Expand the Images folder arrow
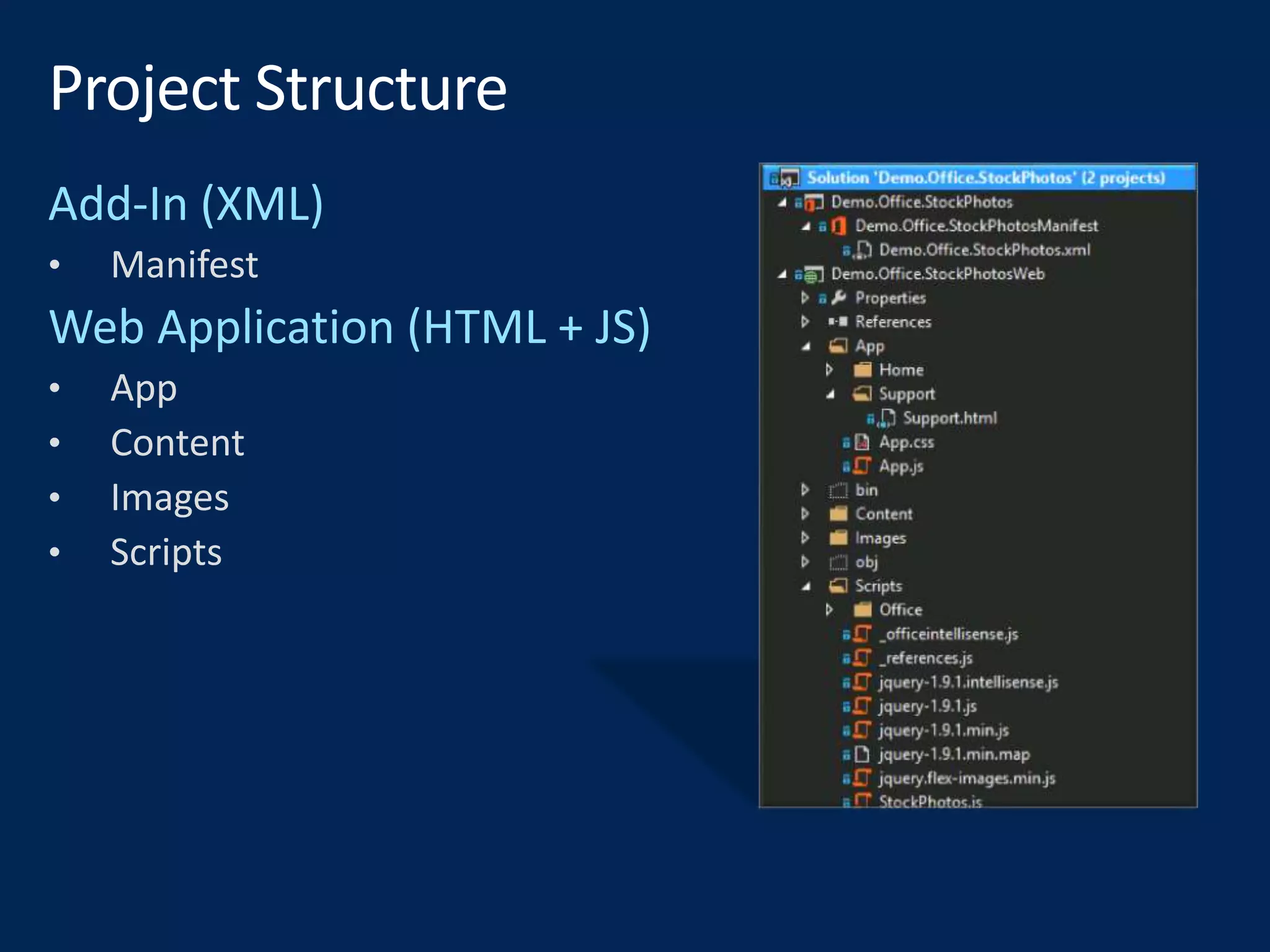 coord(805,537)
